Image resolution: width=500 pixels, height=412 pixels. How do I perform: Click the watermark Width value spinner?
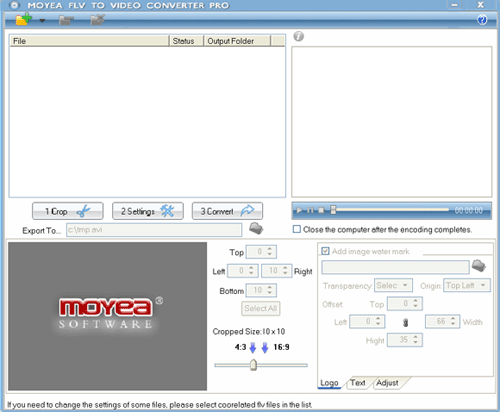coord(442,322)
